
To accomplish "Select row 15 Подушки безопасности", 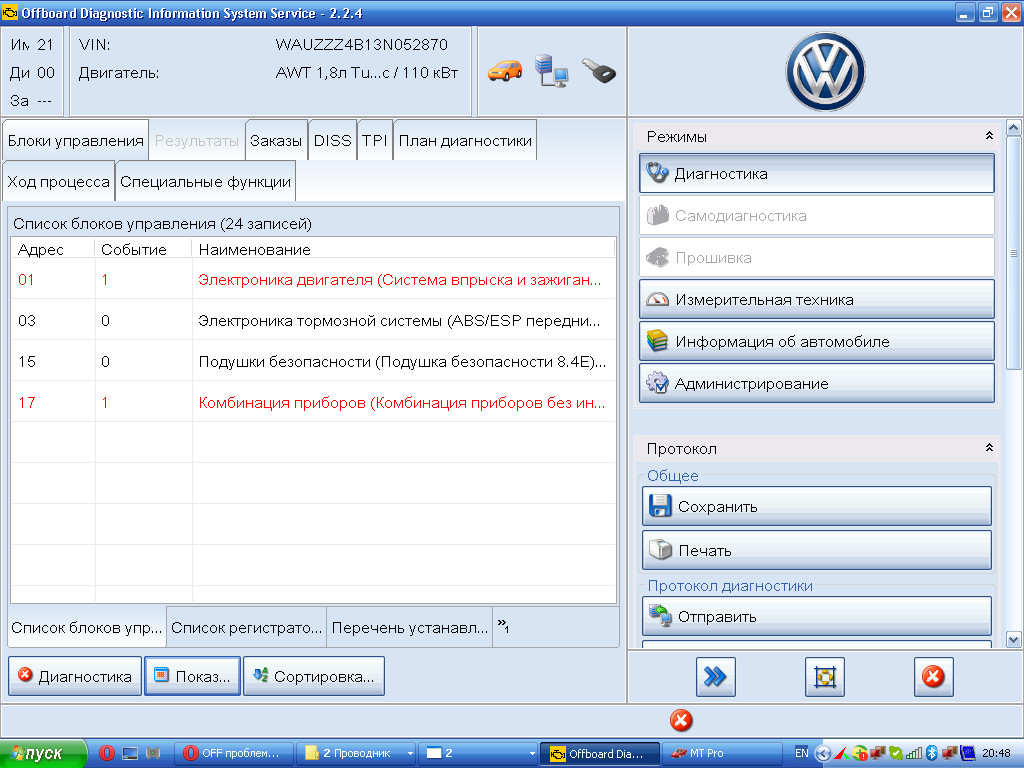I will coord(313,362).
